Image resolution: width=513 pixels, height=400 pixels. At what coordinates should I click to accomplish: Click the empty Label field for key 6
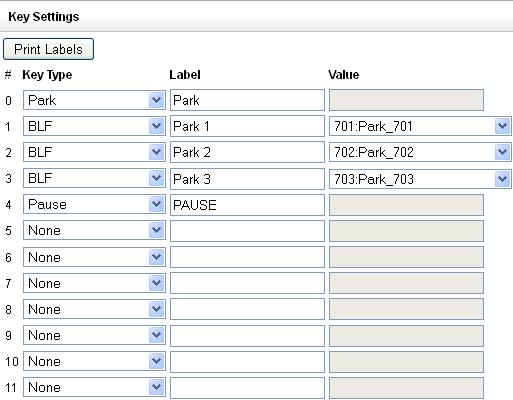247,257
